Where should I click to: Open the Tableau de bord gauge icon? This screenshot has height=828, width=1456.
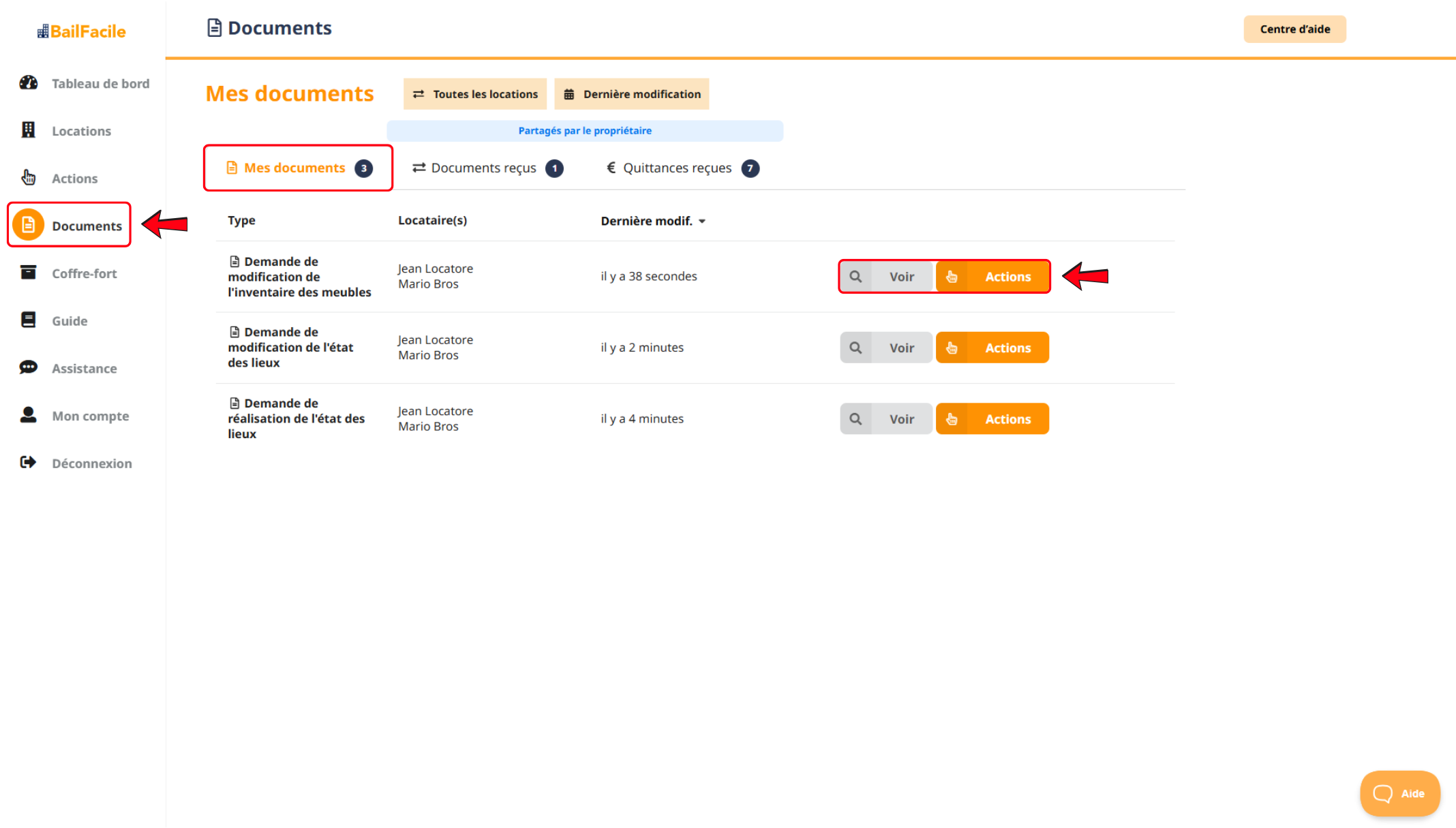[28, 83]
